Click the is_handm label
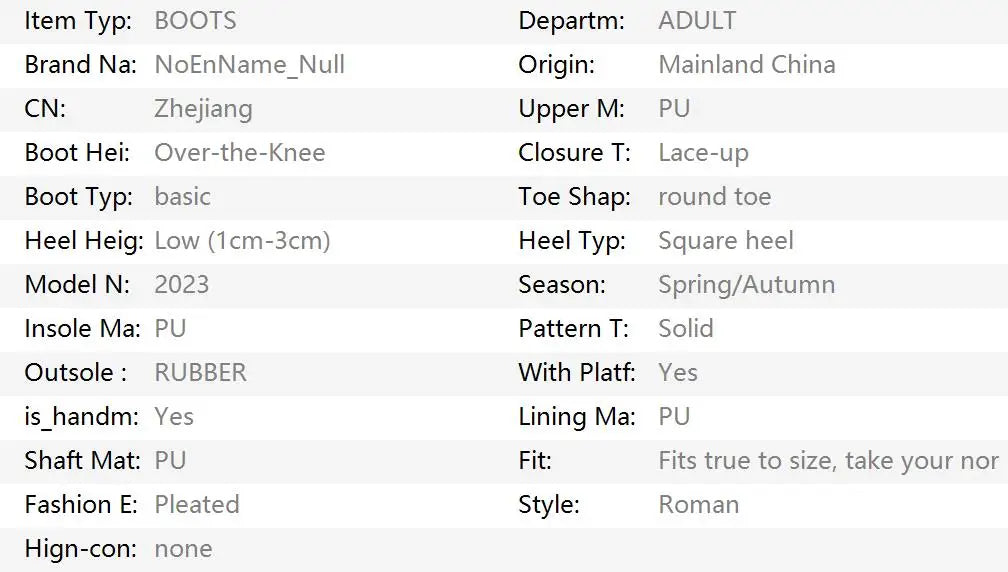This screenshot has width=1008, height=572. click(82, 417)
